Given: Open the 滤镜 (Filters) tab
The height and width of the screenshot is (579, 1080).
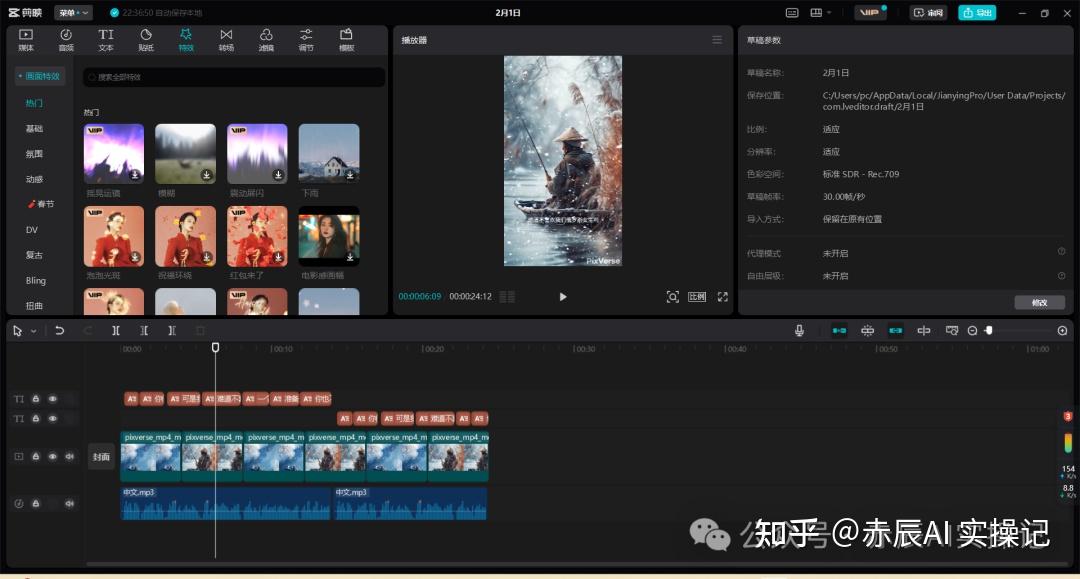Looking at the screenshot, I should pyautogui.click(x=266, y=40).
